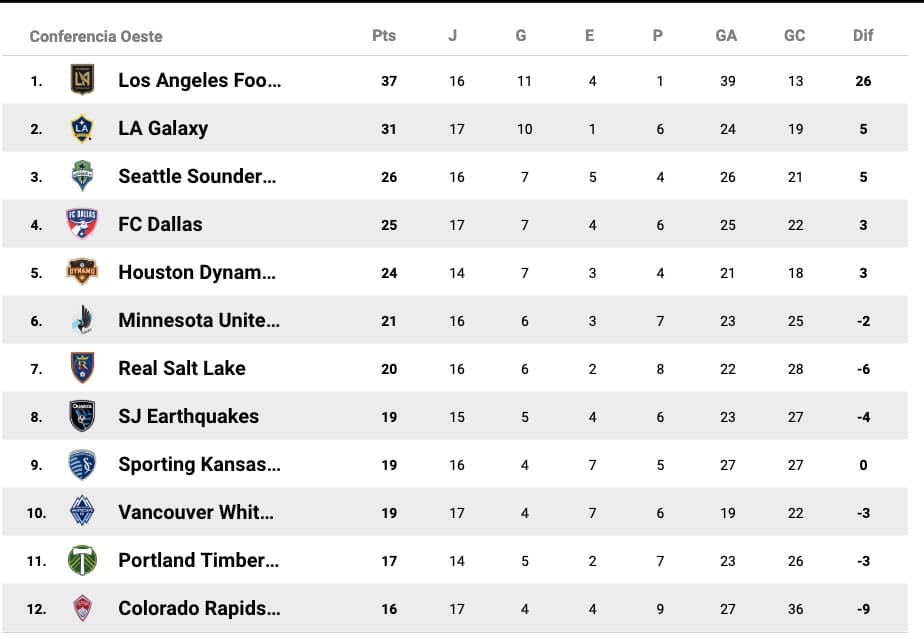The width and height of the screenshot is (924, 639).
Task: Select the Real Salt Lake team name
Action: tap(181, 368)
